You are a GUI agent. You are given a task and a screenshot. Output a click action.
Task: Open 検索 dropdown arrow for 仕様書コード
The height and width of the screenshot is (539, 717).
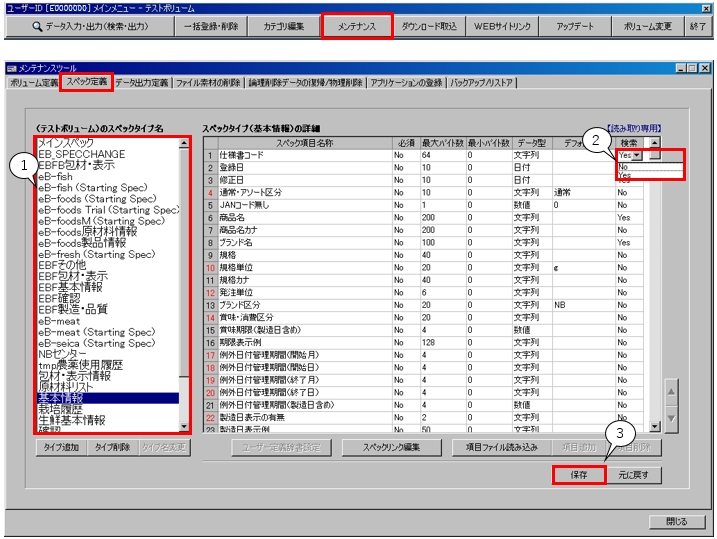pos(637,155)
